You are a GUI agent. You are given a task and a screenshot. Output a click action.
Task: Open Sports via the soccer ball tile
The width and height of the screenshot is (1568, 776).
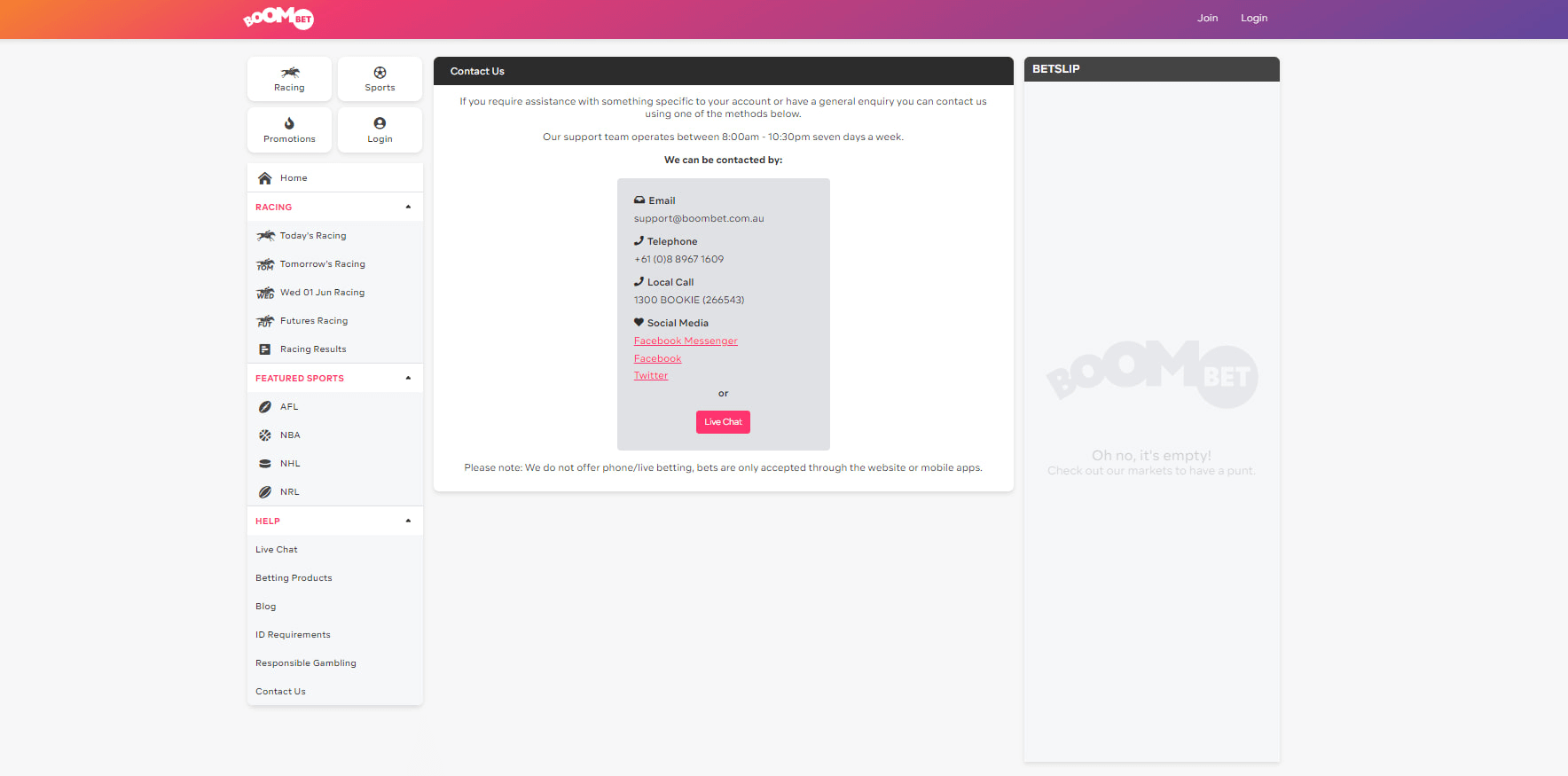(380, 79)
